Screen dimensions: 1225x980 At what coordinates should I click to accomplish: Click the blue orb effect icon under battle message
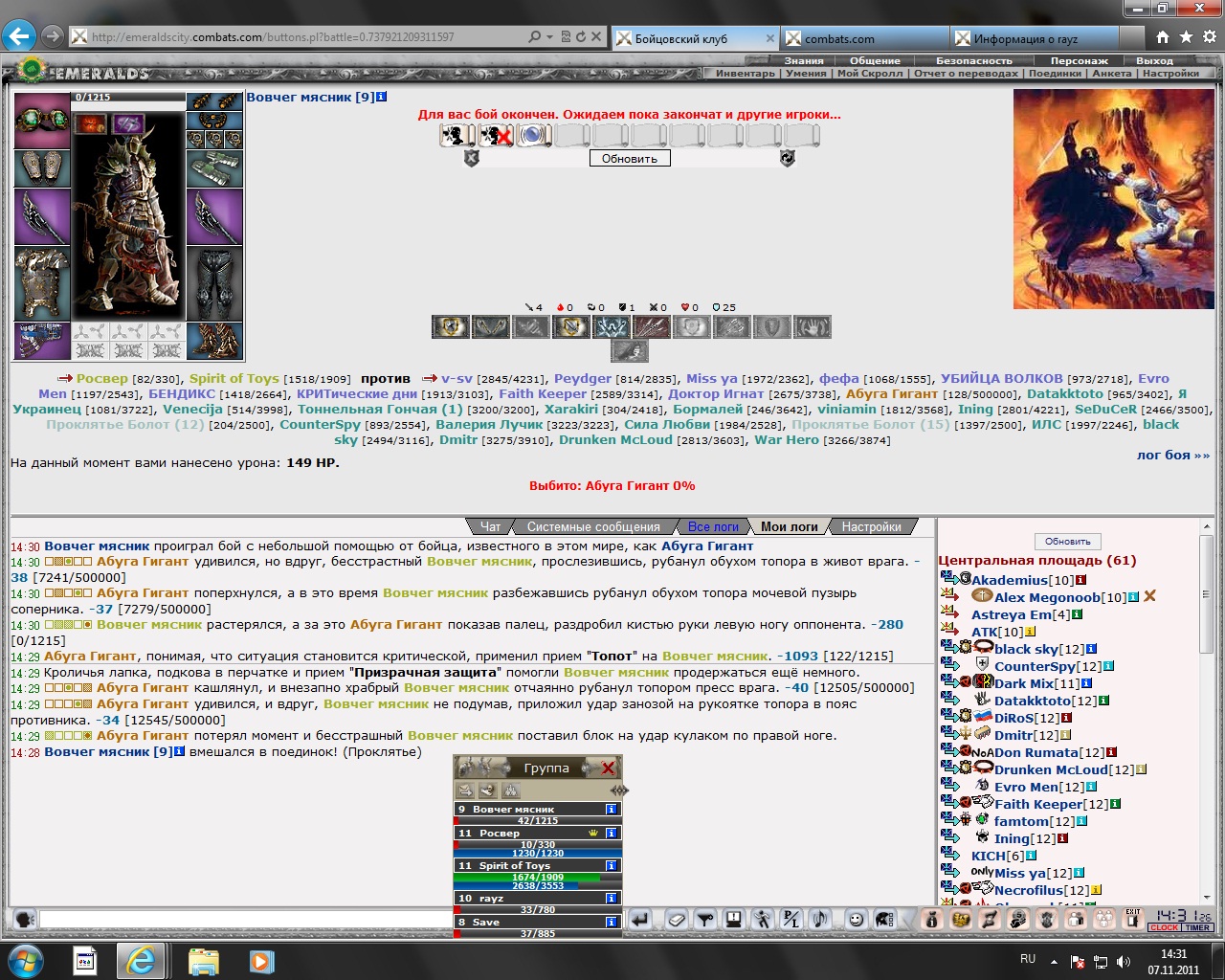532,135
